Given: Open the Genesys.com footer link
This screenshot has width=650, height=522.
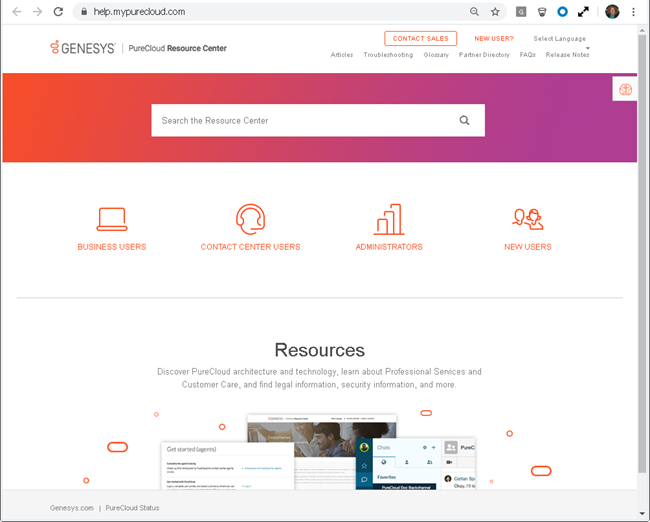Looking at the screenshot, I should (72, 508).
